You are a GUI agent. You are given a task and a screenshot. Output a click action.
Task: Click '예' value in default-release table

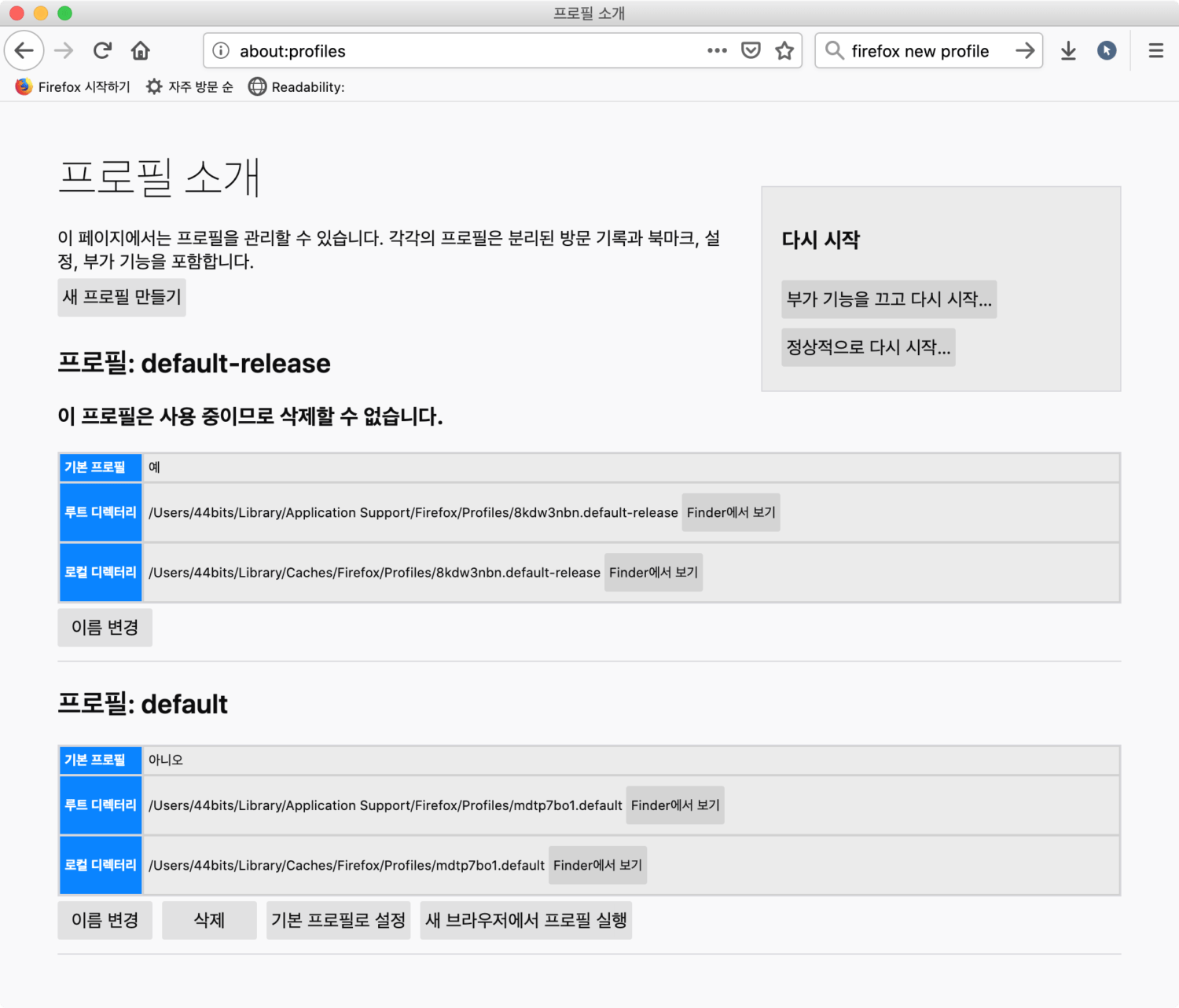tap(154, 467)
